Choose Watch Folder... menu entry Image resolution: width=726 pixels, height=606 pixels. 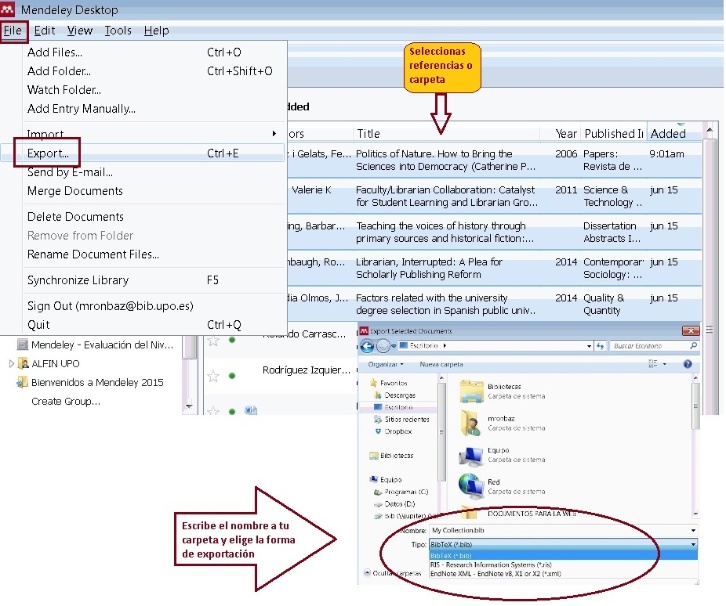[143, 90]
